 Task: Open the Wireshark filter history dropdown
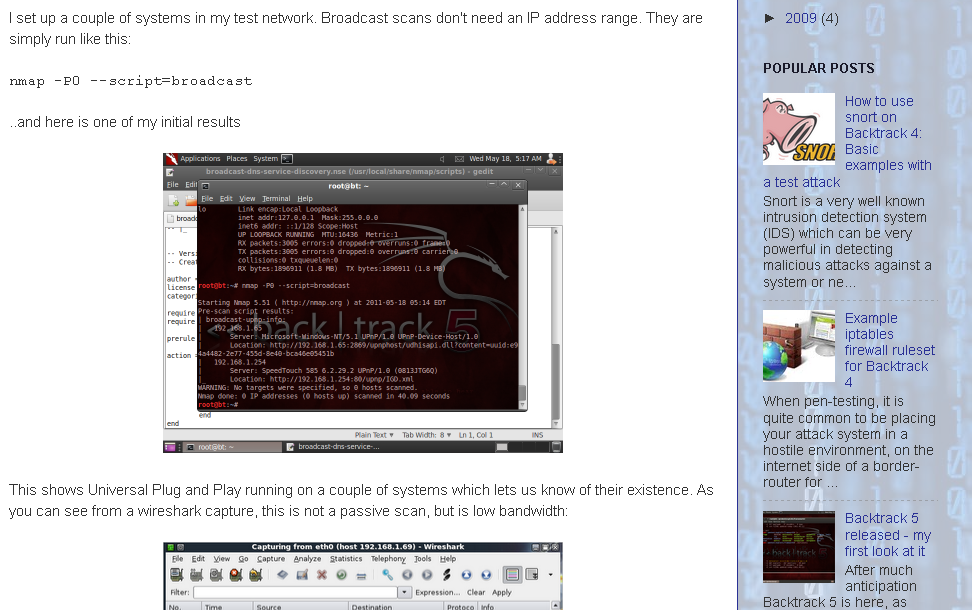tap(404, 592)
